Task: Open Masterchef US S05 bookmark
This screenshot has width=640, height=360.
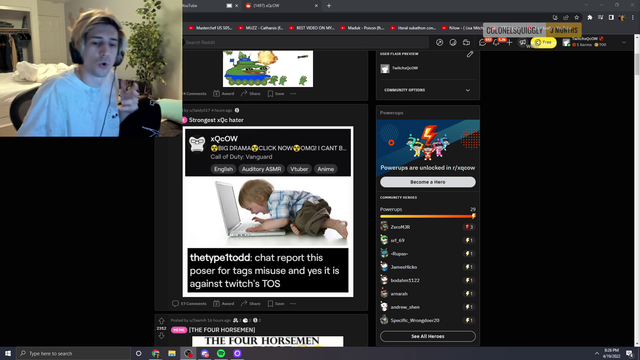Action: [x=211, y=28]
